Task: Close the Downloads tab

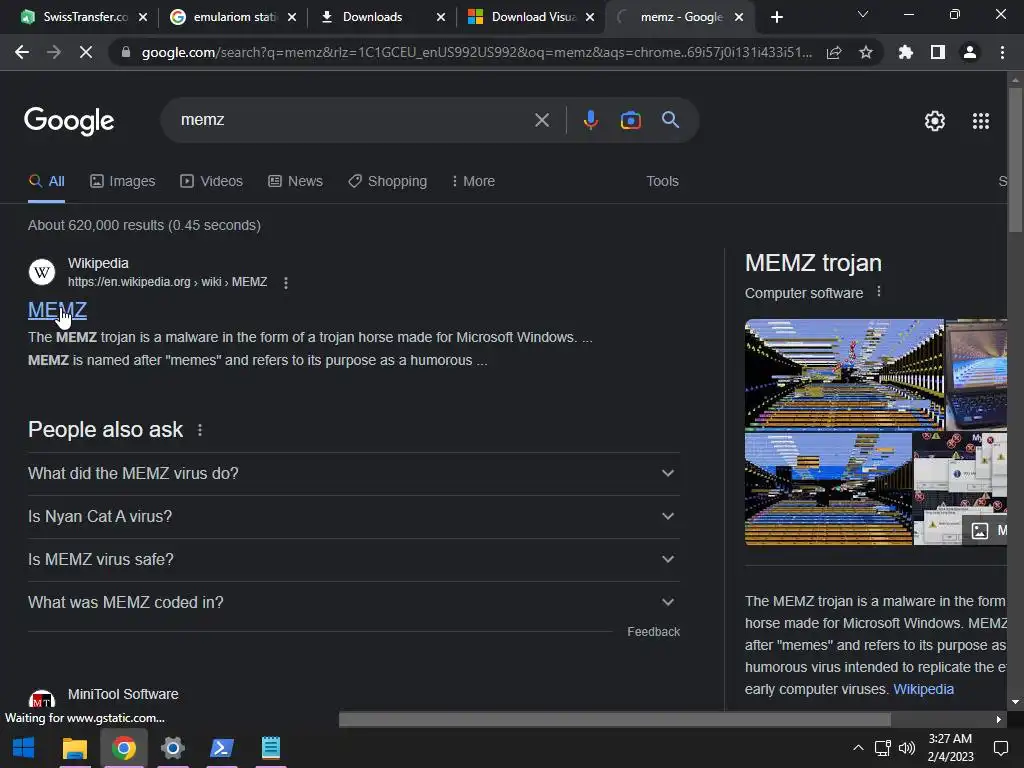Action: pos(441,17)
